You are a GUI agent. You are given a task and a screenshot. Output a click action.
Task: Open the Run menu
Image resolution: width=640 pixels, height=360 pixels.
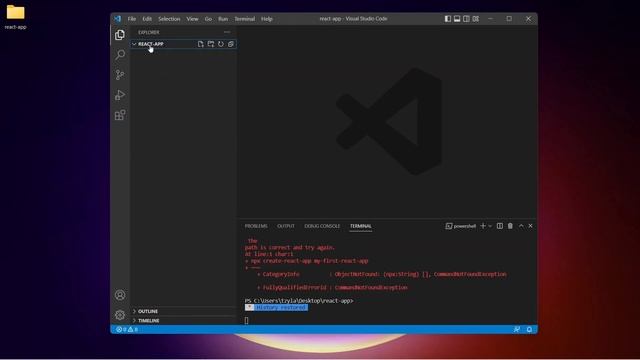point(223,19)
